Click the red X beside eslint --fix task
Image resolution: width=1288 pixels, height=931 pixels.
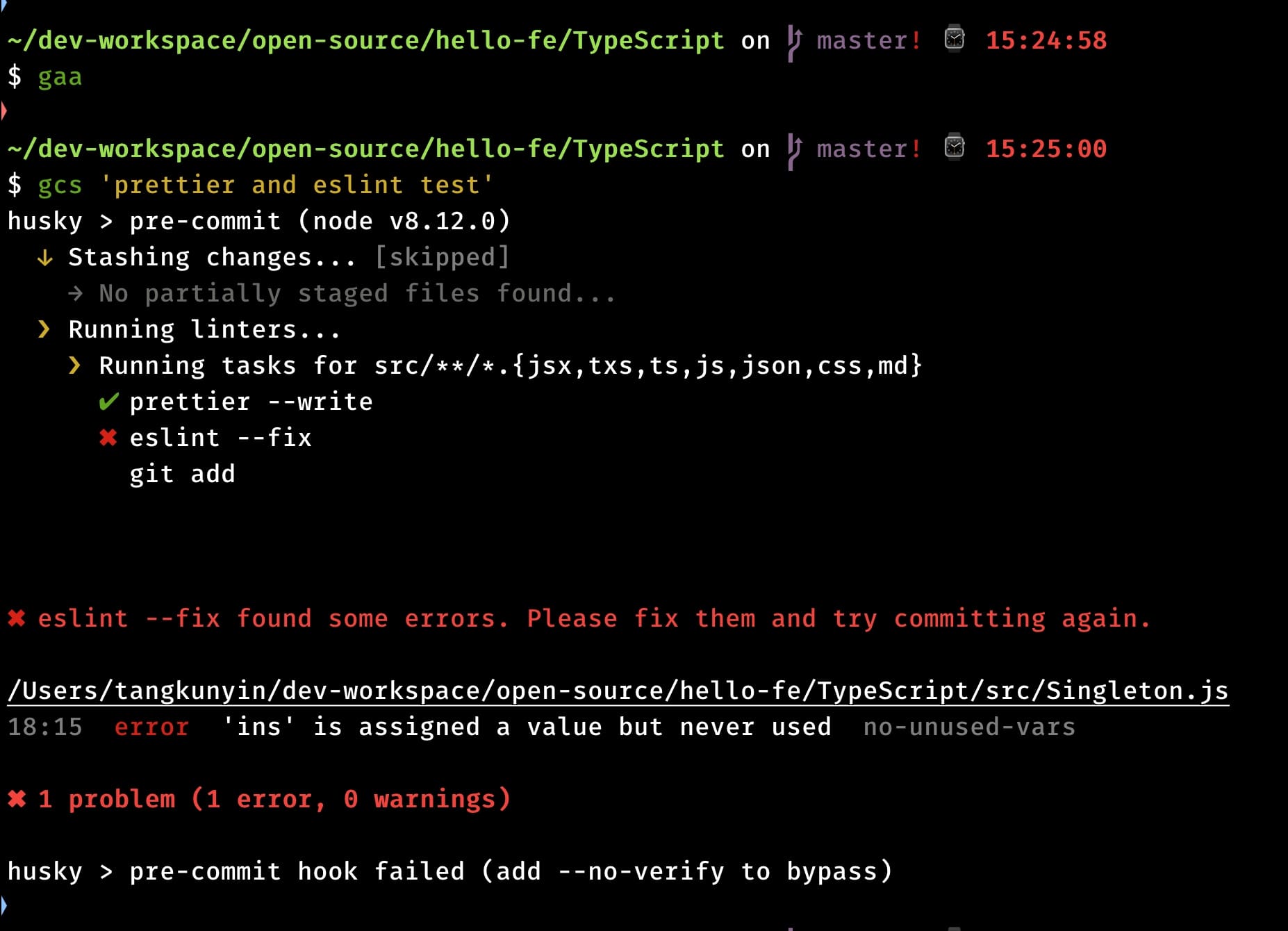[x=108, y=438]
